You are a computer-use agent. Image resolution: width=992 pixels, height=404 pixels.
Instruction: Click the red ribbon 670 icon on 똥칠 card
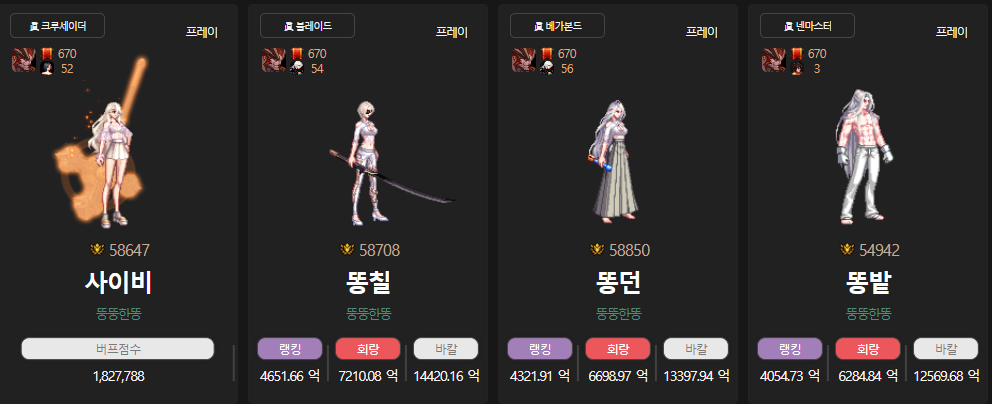(297, 54)
